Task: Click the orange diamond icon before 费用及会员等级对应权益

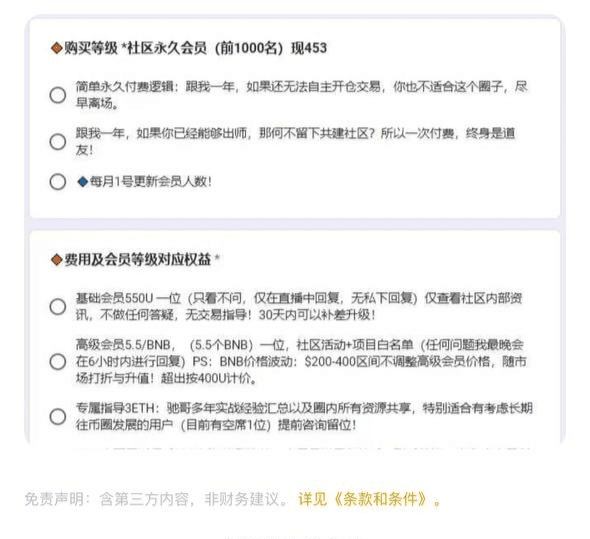Action: [x=57, y=259]
